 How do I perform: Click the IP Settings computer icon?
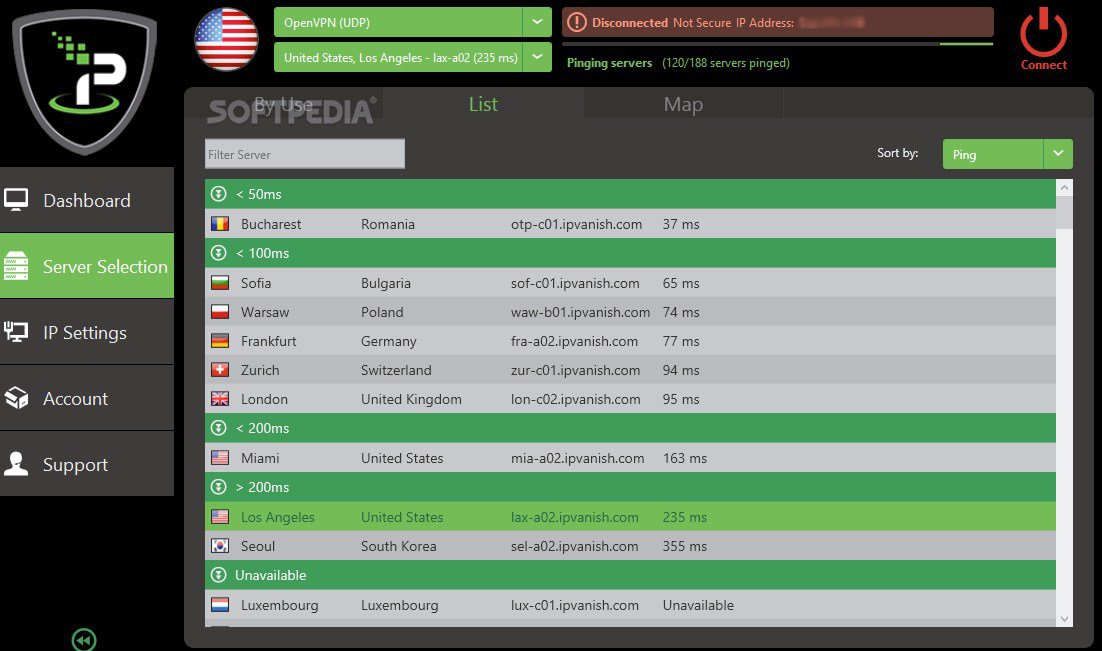pyautogui.click(x=16, y=332)
